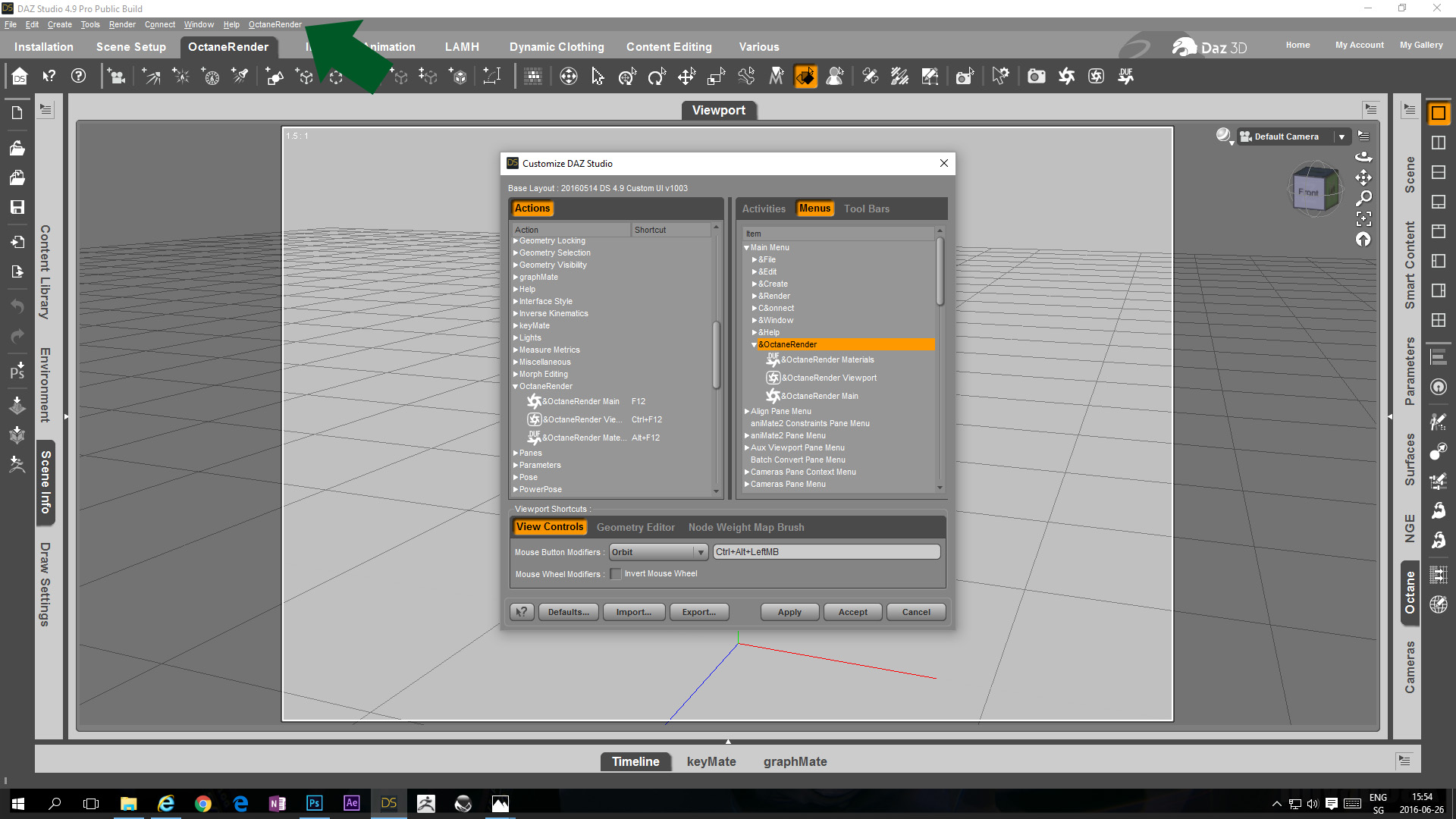Select single viewport layout icon on right
1456x819 pixels.
pyautogui.click(x=1438, y=114)
